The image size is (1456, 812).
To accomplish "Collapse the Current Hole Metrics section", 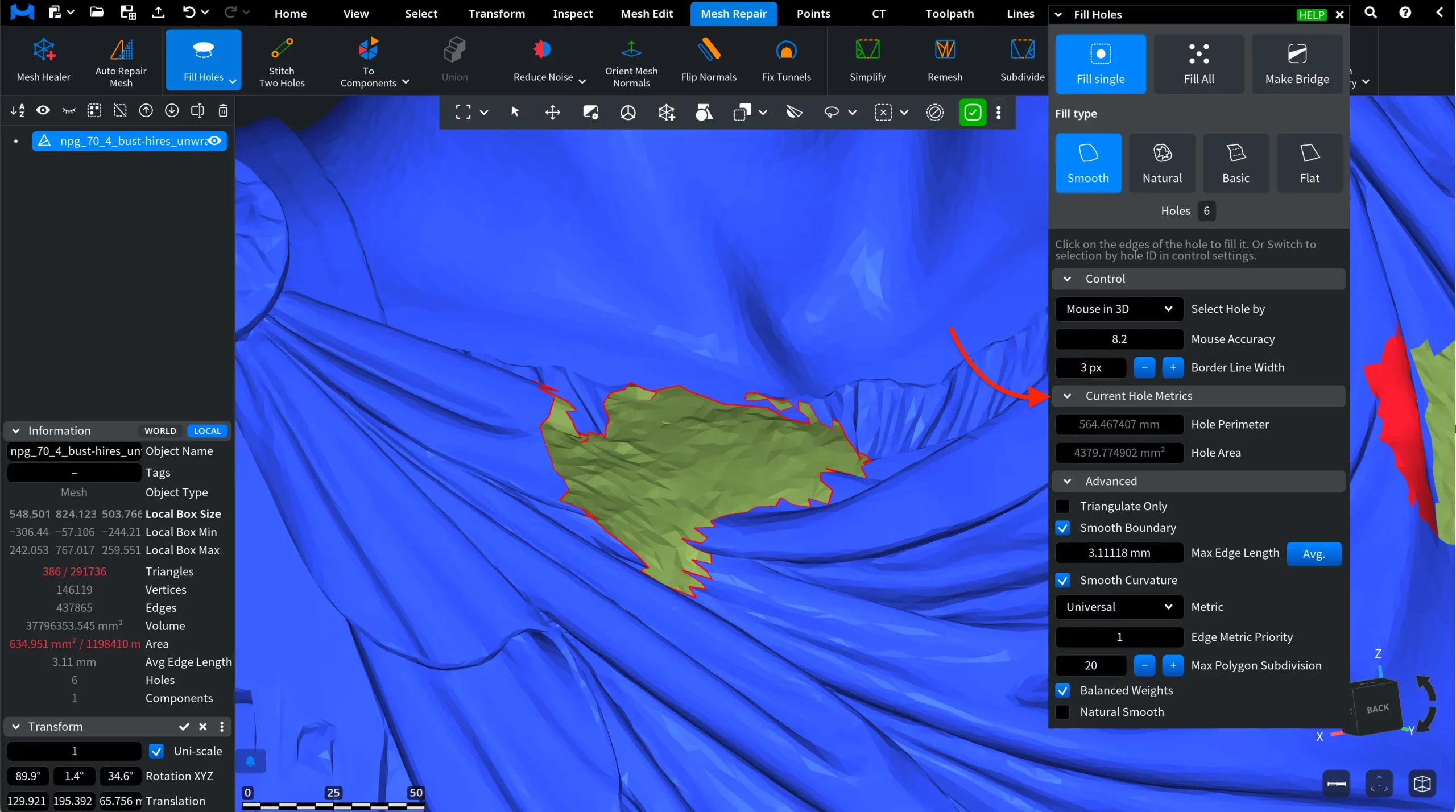I will [x=1067, y=396].
